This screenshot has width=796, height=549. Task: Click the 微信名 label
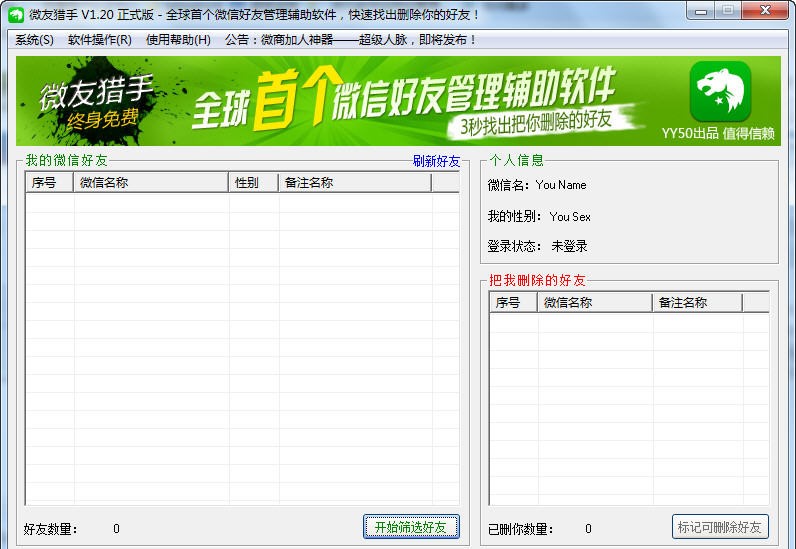(509, 185)
